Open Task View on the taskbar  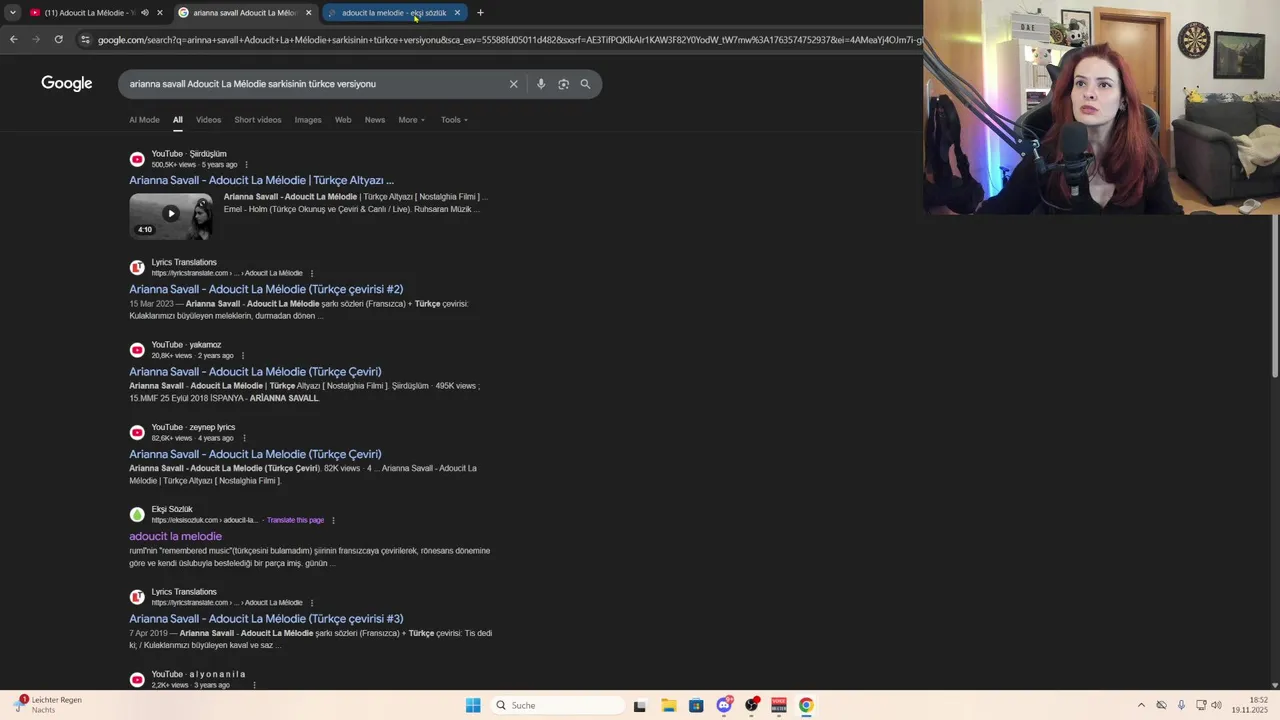(x=640, y=705)
